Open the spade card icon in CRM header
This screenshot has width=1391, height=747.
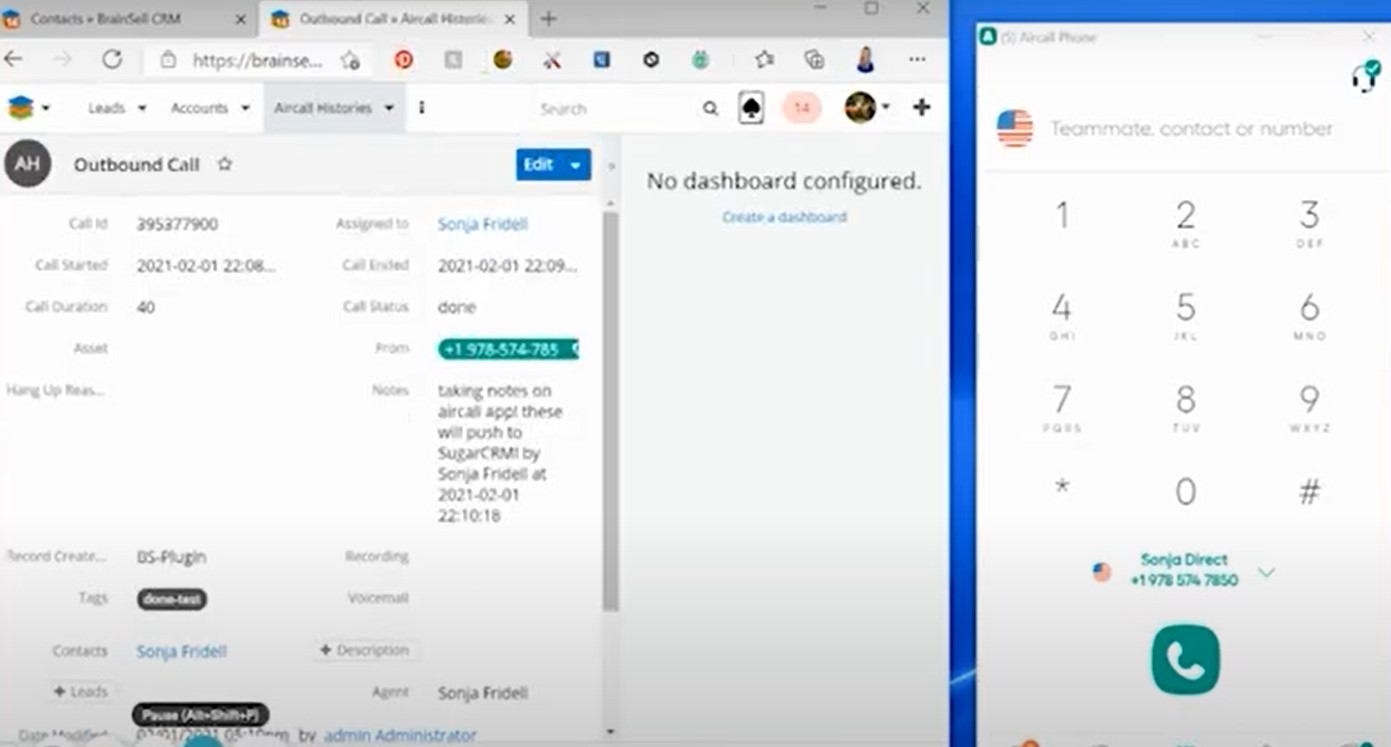click(x=751, y=108)
